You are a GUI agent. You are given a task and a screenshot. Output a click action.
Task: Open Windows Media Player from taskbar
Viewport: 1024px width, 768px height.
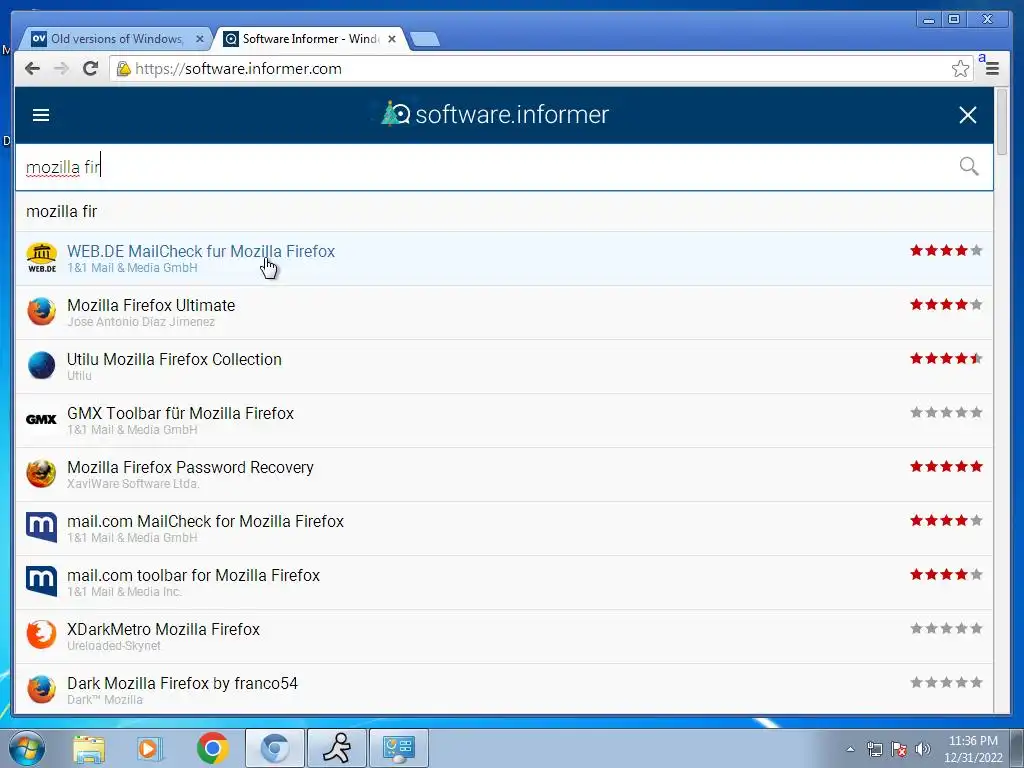pos(150,749)
